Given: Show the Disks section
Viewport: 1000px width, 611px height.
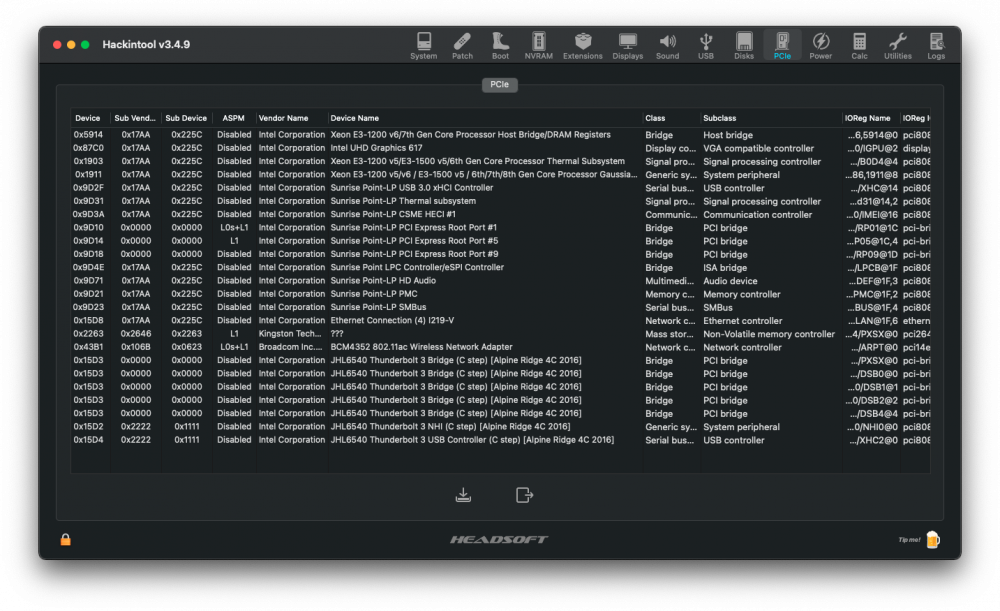Looking at the screenshot, I should click(x=744, y=46).
